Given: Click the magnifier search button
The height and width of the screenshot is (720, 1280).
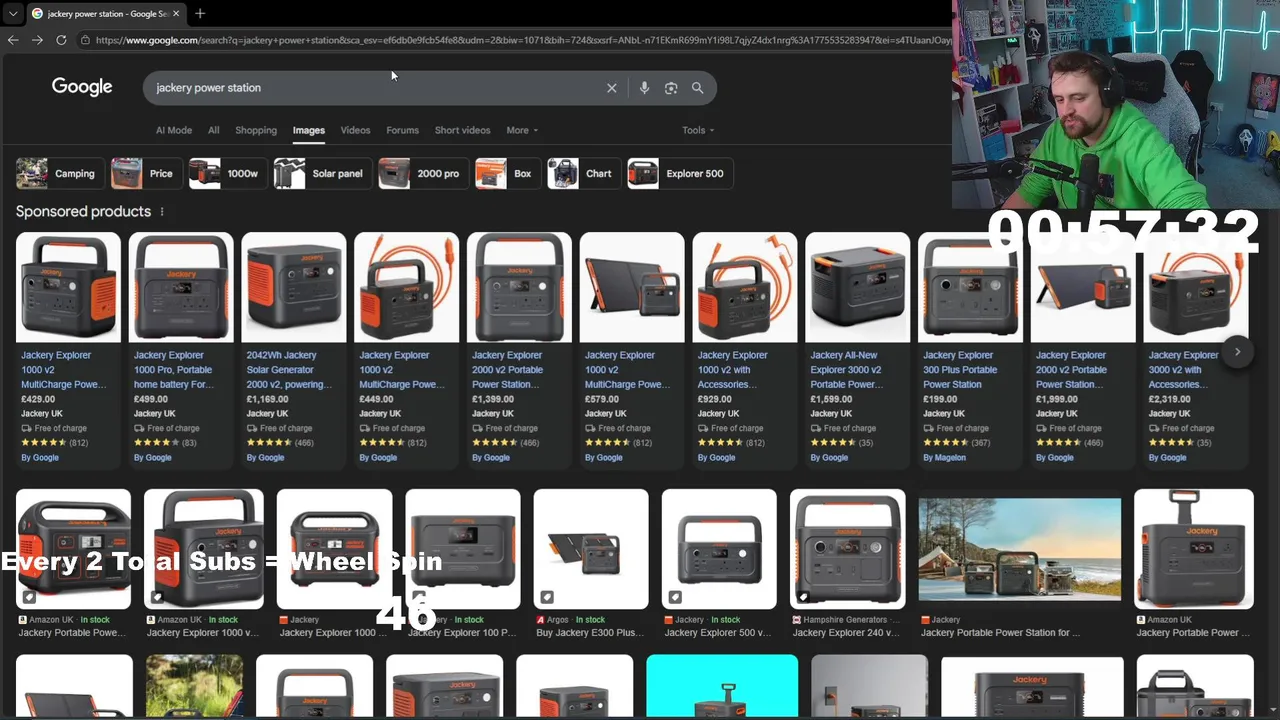Looking at the screenshot, I should point(697,88).
